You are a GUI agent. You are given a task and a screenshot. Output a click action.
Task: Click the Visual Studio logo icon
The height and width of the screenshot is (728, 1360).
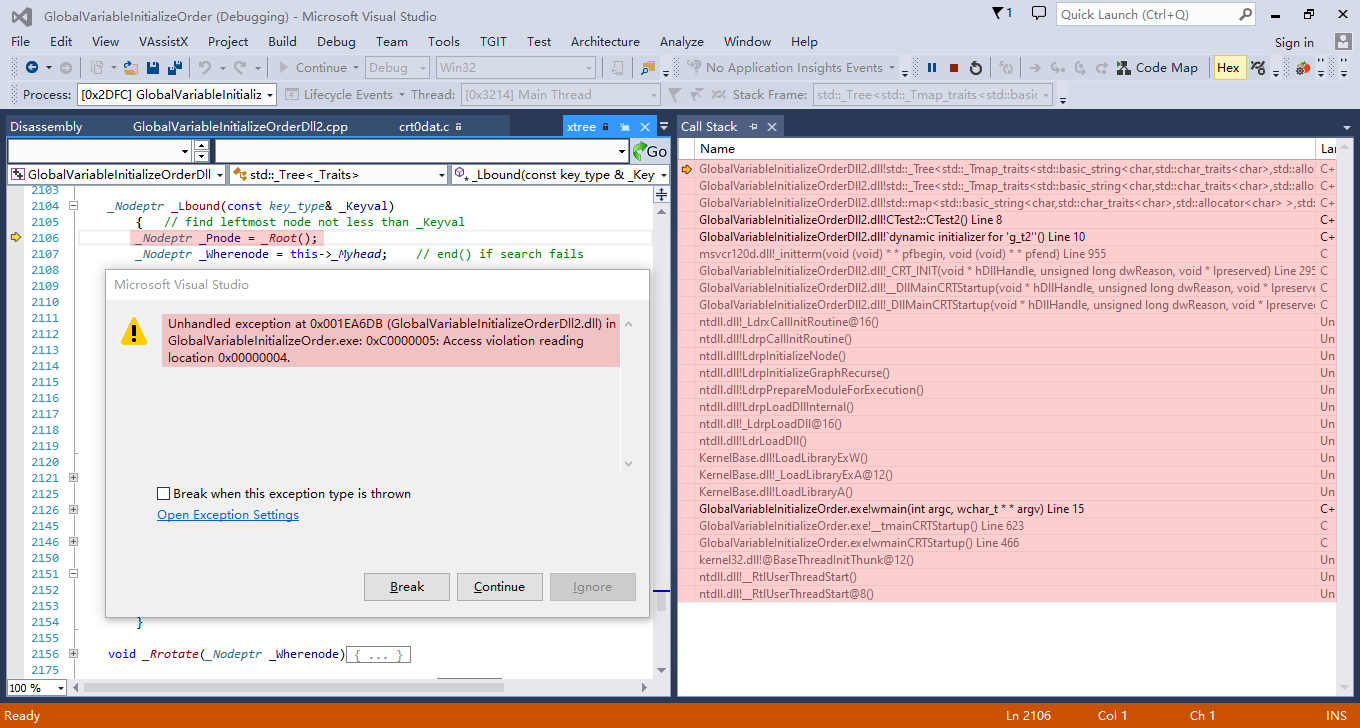(x=22, y=16)
